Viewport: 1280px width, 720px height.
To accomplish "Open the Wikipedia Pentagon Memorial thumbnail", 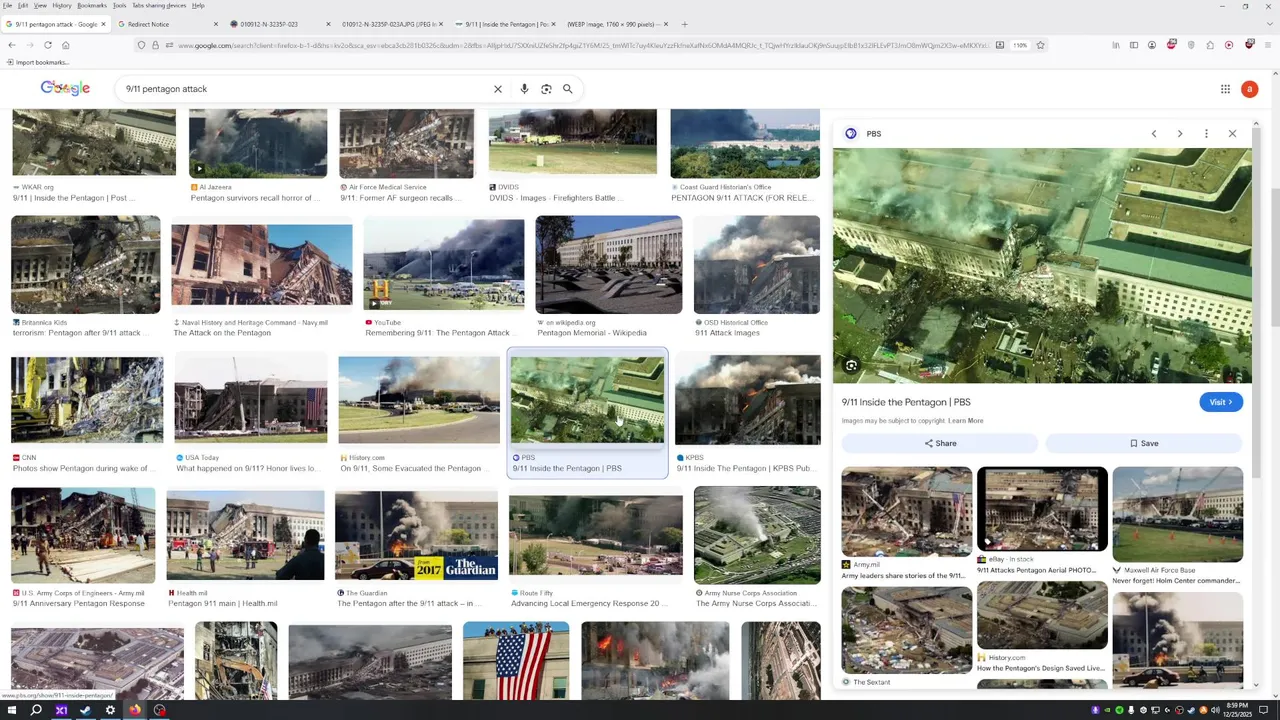I will tap(609, 265).
